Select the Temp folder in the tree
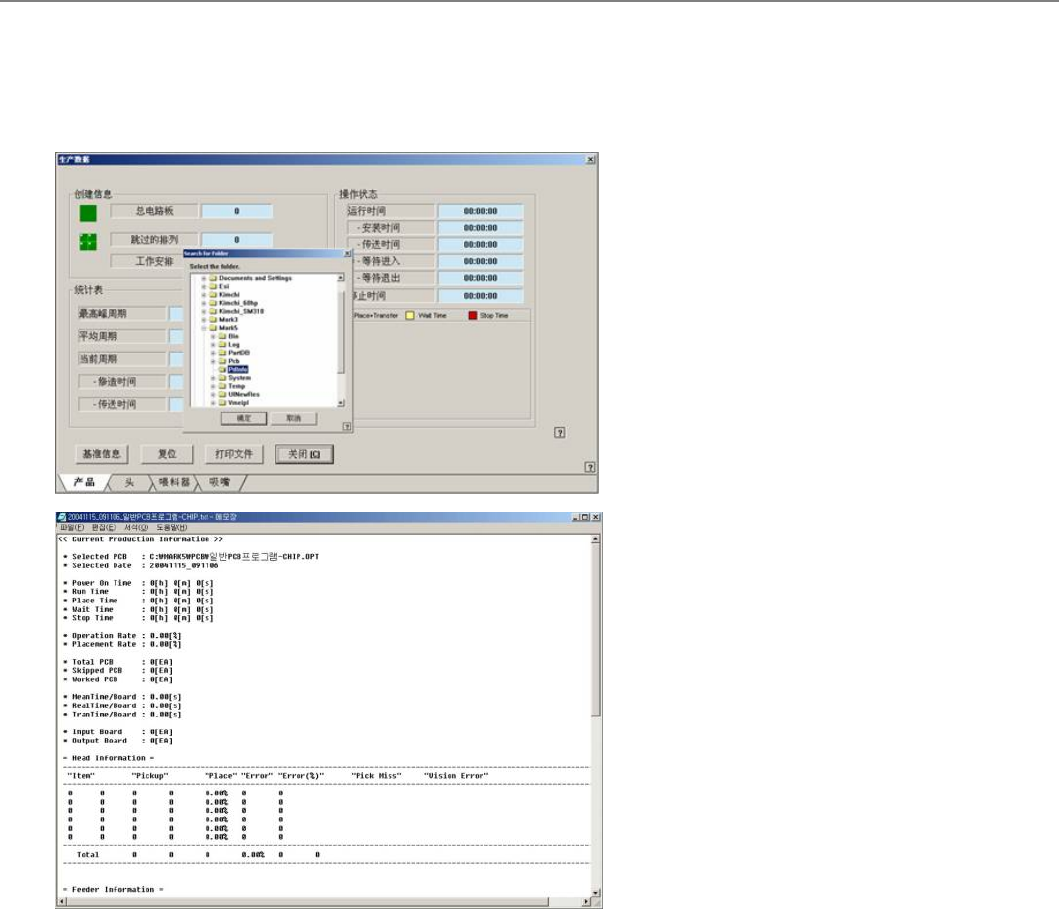The image size is (1059, 909). (236, 386)
